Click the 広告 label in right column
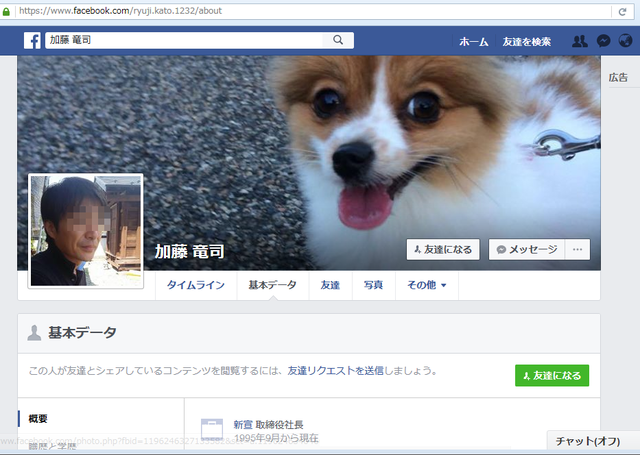The height and width of the screenshot is (455, 640). [x=618, y=78]
